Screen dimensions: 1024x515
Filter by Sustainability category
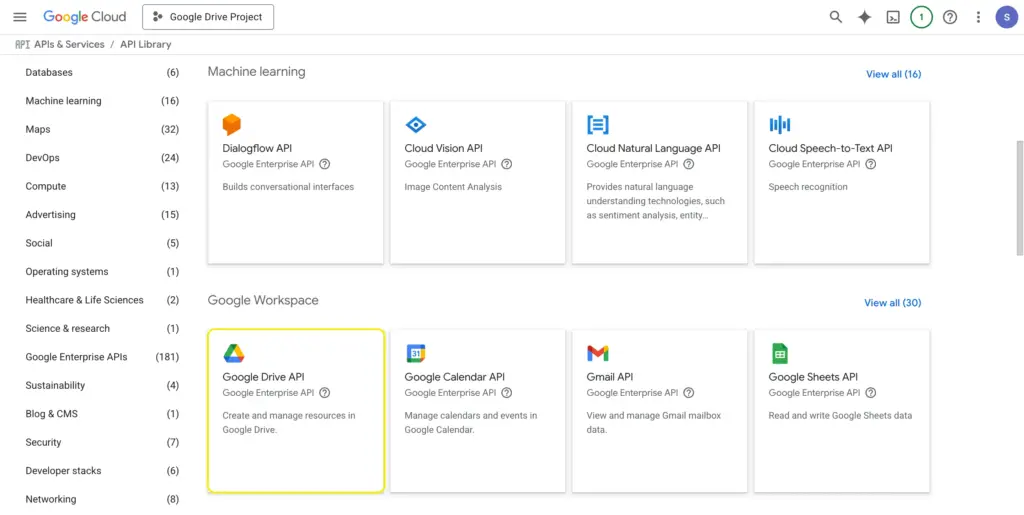point(102,385)
